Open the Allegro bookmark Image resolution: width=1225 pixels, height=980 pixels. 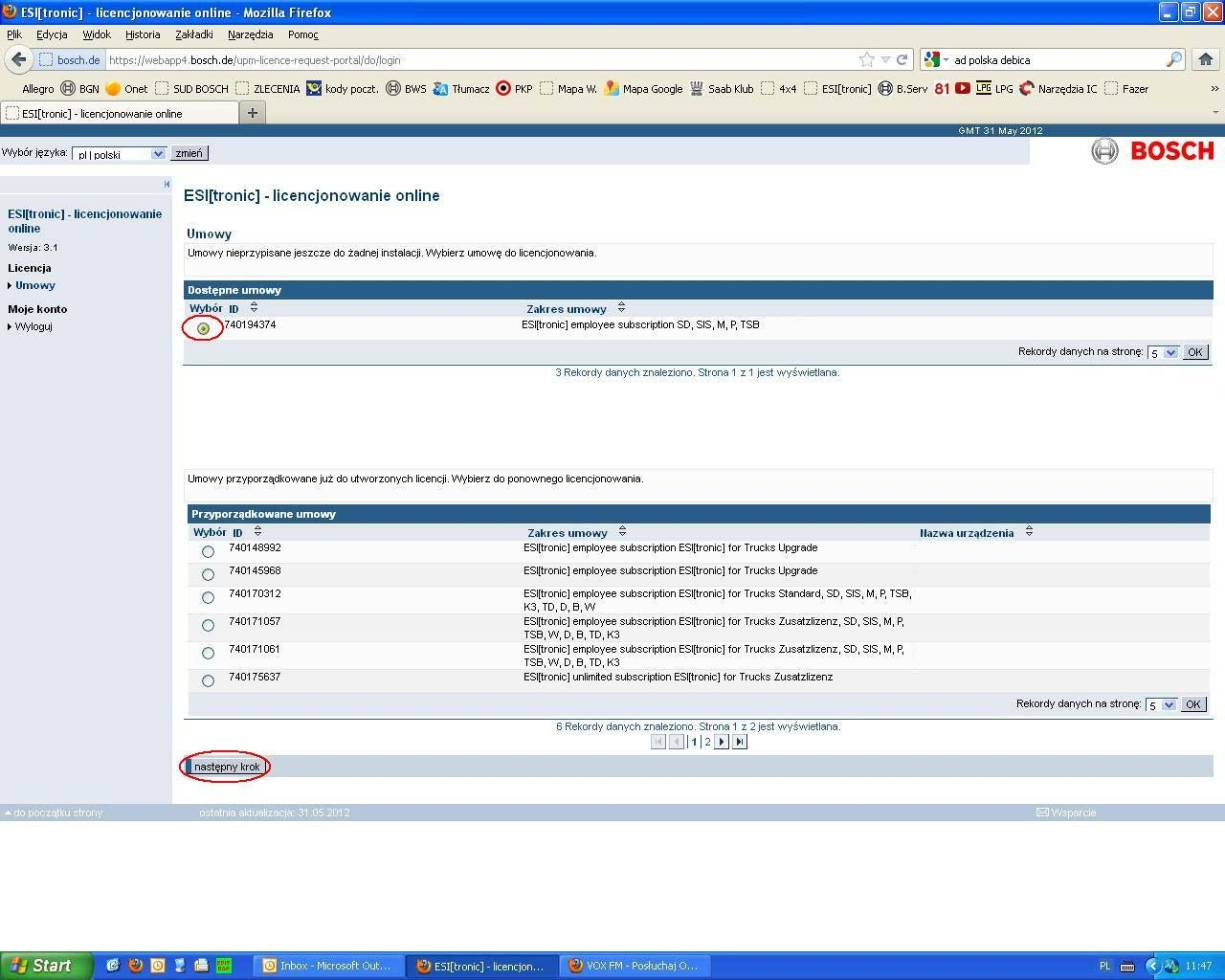(x=38, y=89)
